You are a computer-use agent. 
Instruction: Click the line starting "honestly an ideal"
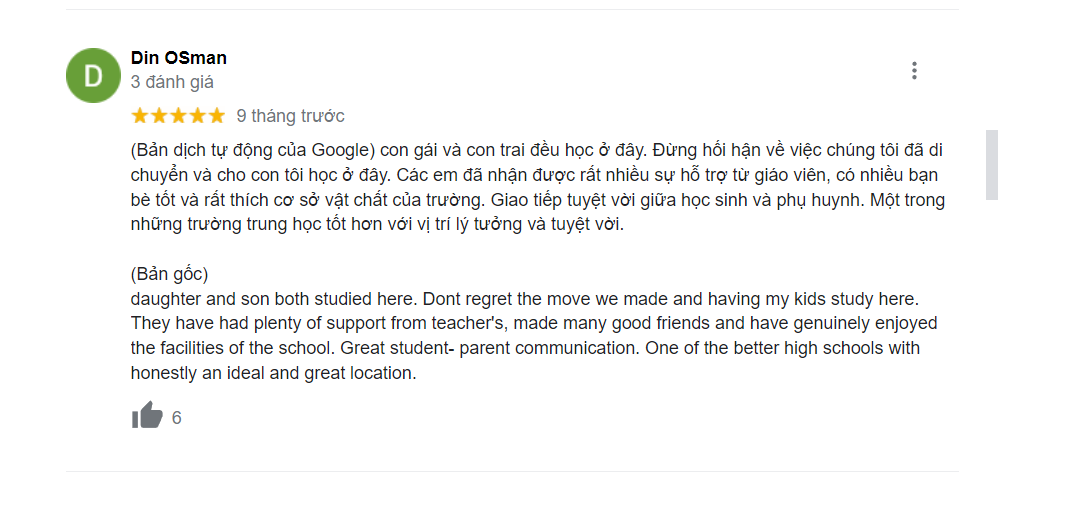point(272,373)
